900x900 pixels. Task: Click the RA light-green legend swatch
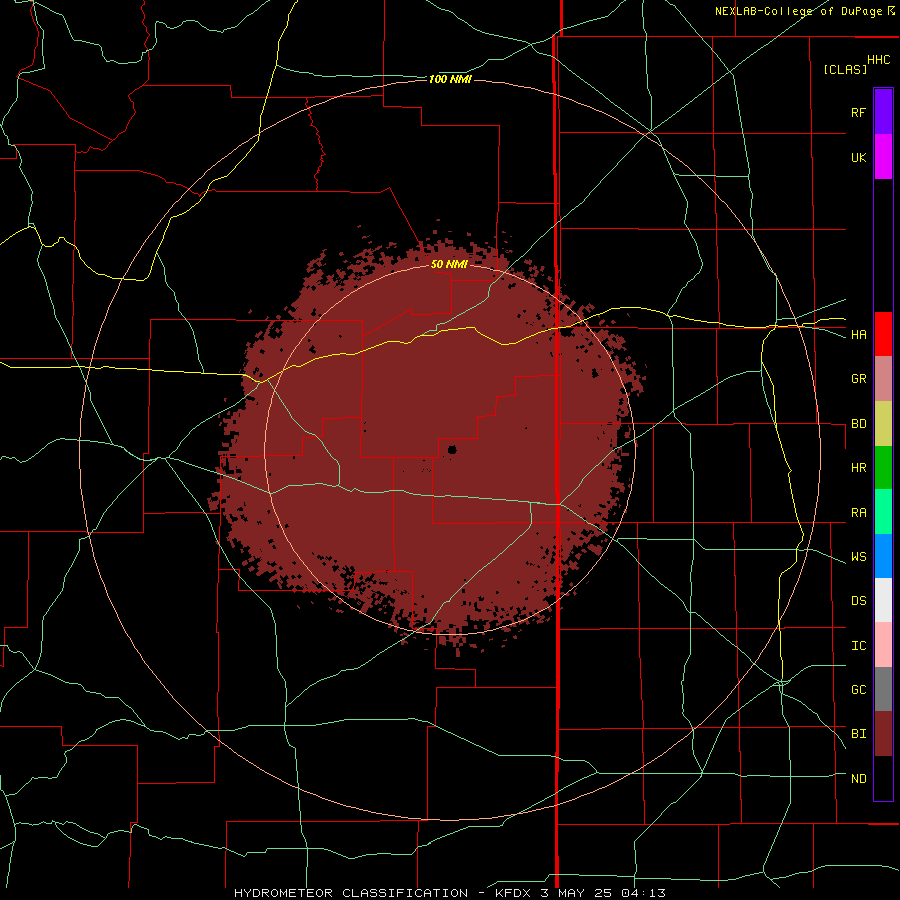(883, 512)
